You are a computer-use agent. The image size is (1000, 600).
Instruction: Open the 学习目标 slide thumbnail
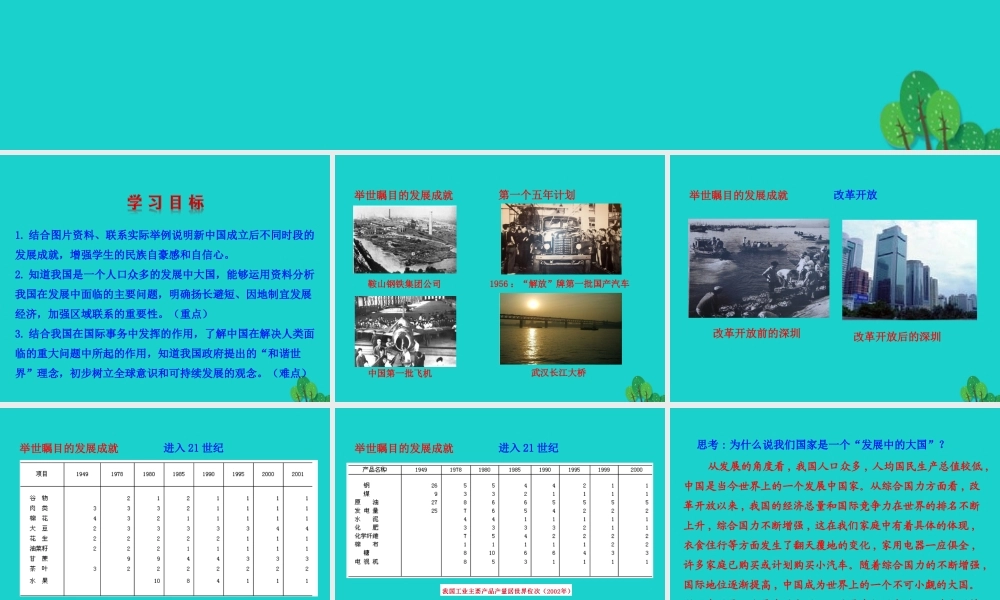click(x=165, y=278)
